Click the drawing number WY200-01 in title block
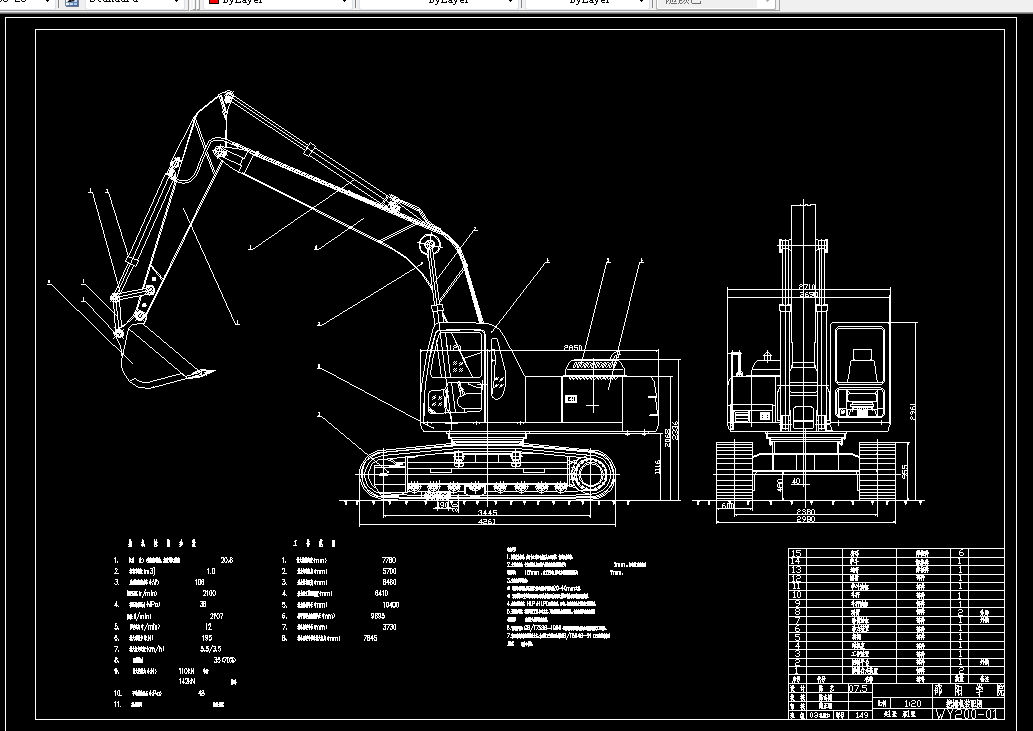1033x731 pixels. click(x=968, y=714)
